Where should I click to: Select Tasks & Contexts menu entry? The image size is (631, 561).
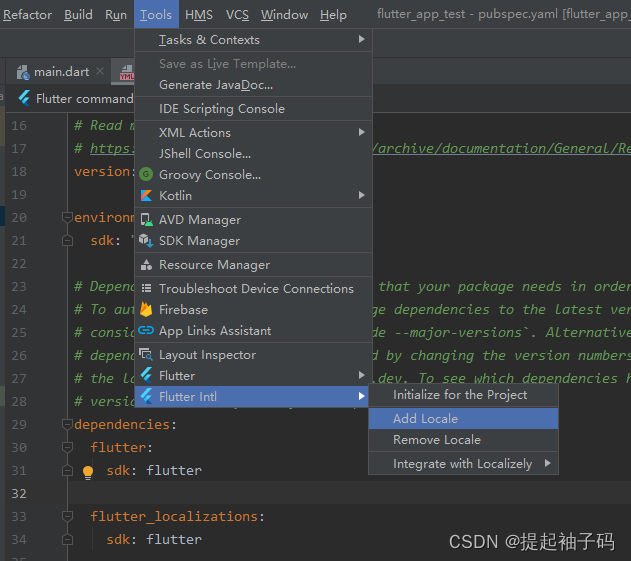[x=253, y=39]
